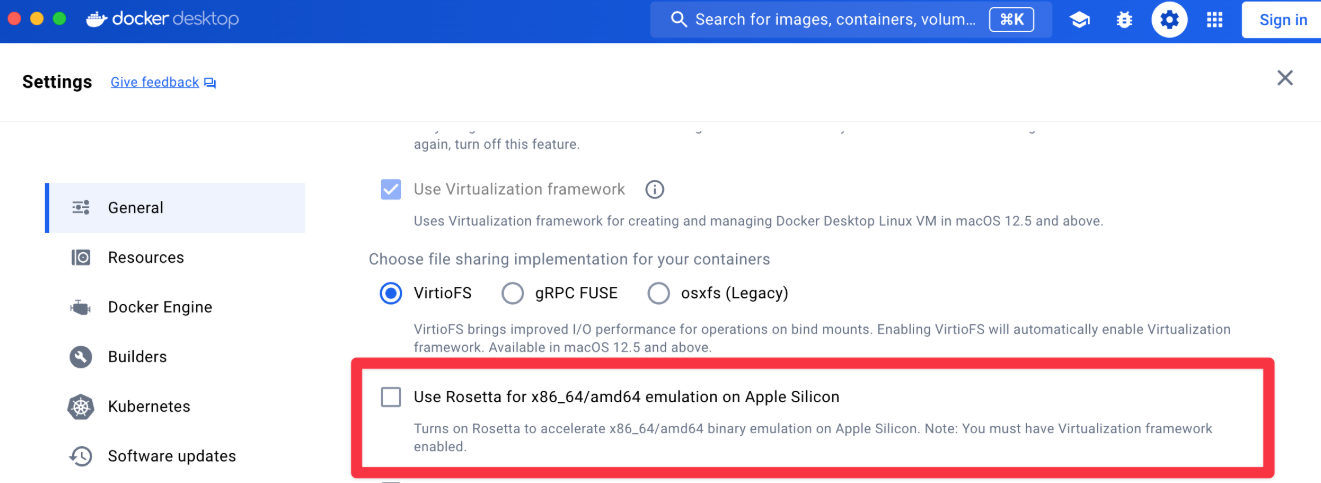Enable Use Rosetta for x86_64/amd64 emulation checkbox

point(391,397)
